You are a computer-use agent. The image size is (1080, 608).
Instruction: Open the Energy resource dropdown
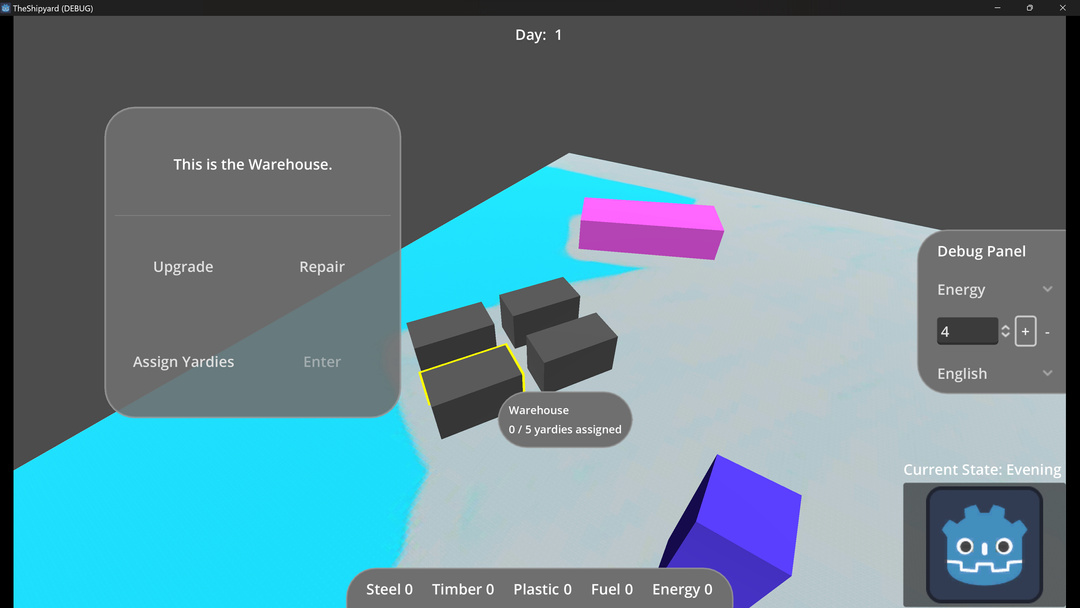(x=994, y=290)
